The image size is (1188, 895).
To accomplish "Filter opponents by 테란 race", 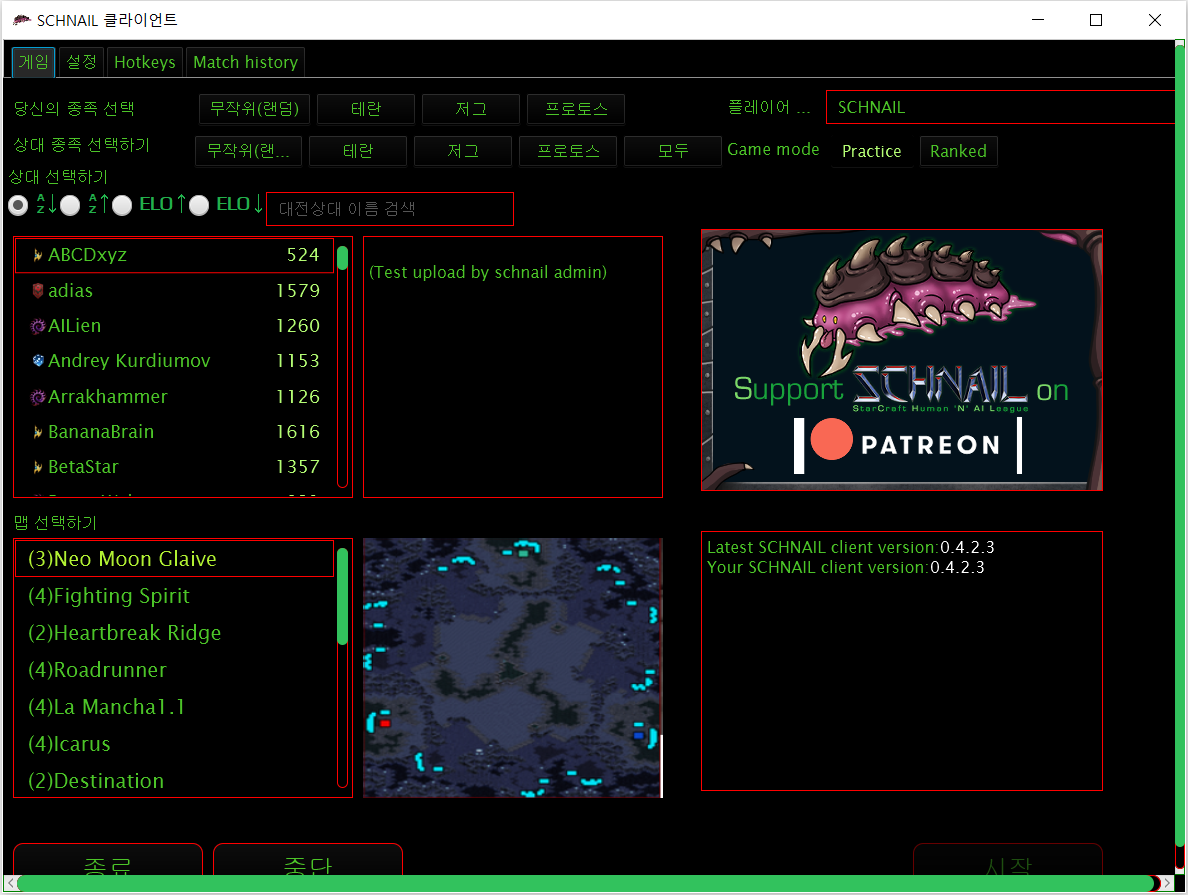I will [358, 150].
